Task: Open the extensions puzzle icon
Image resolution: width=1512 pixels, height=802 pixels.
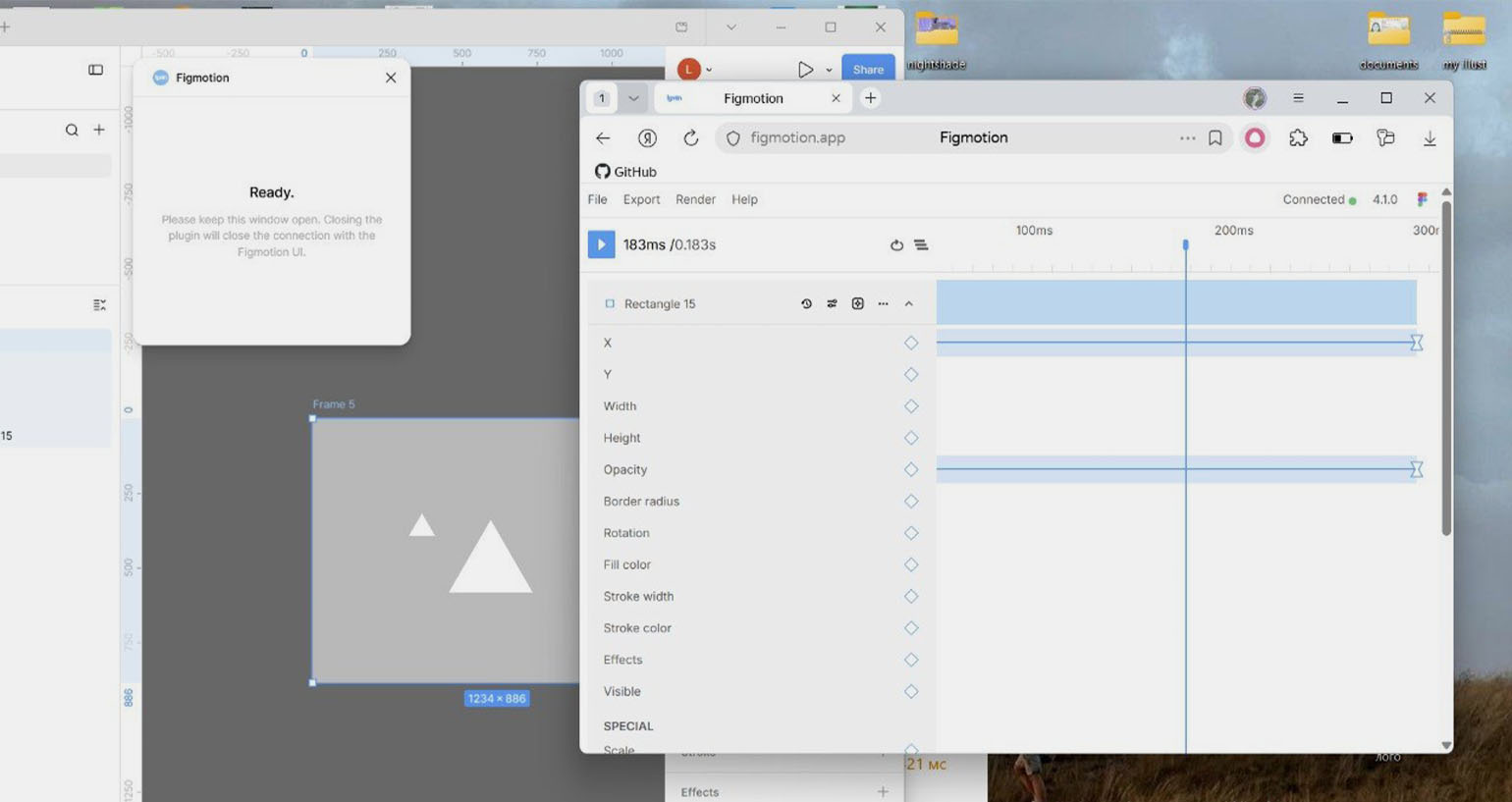Action: (1298, 138)
